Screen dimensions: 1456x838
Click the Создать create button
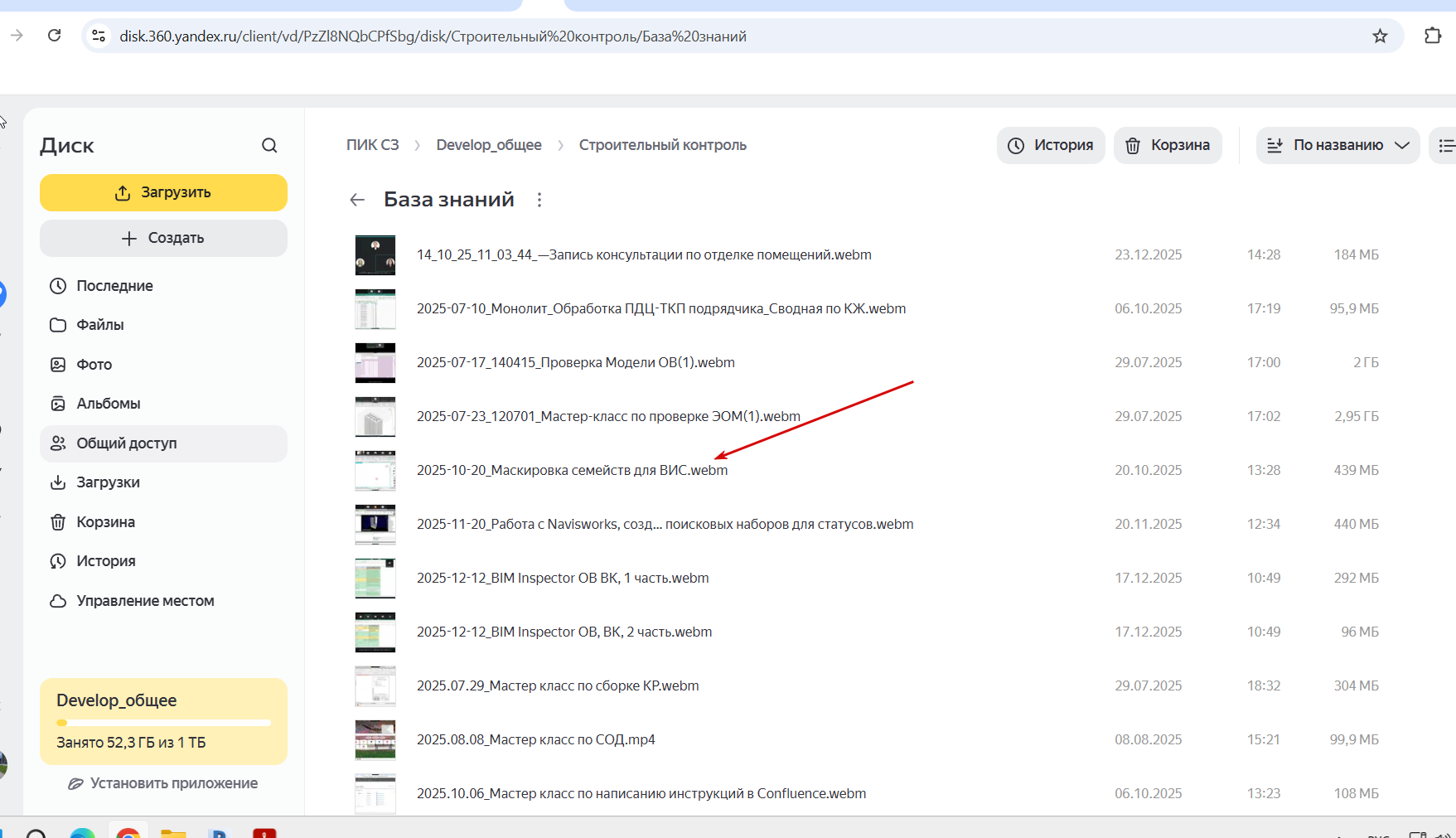tap(163, 238)
